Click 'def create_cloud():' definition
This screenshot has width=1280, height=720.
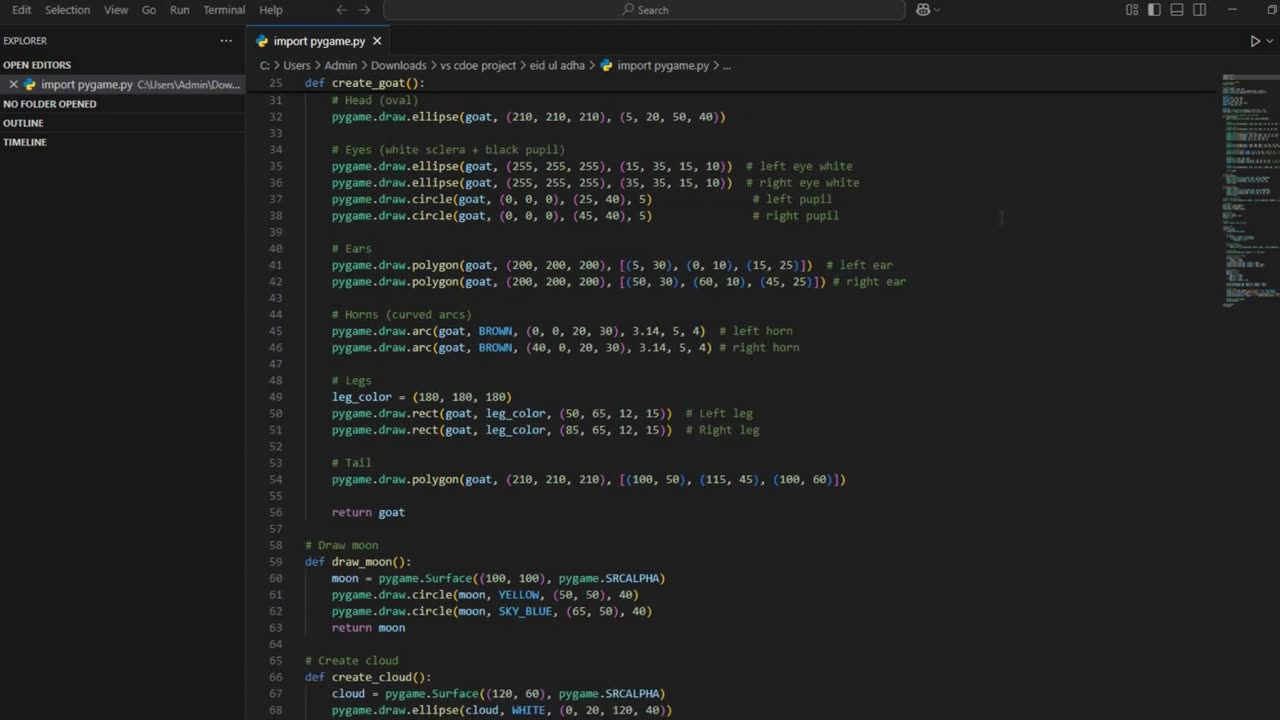click(x=368, y=677)
